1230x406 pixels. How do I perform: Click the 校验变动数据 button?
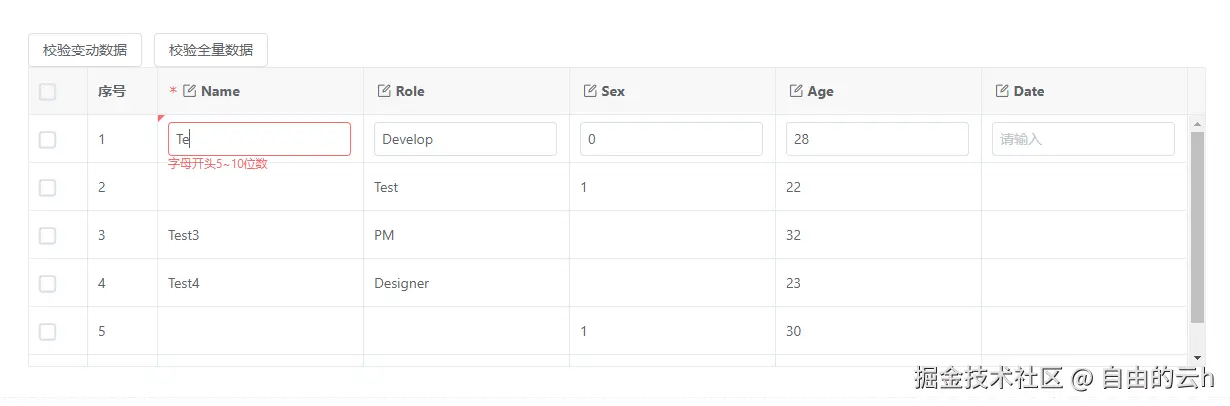pyautogui.click(x=85, y=50)
